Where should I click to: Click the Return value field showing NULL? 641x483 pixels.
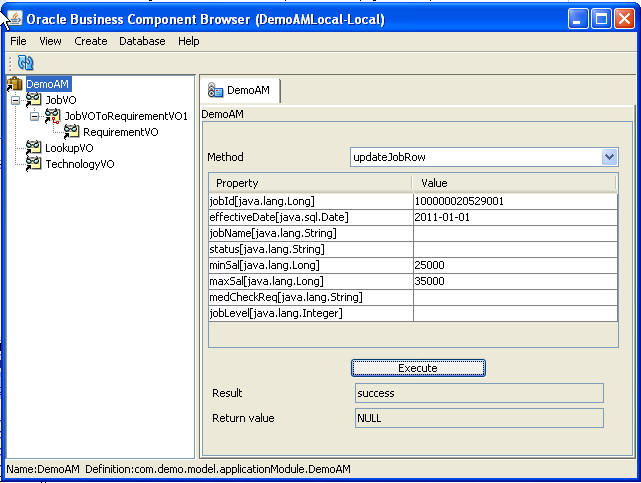pyautogui.click(x=479, y=418)
